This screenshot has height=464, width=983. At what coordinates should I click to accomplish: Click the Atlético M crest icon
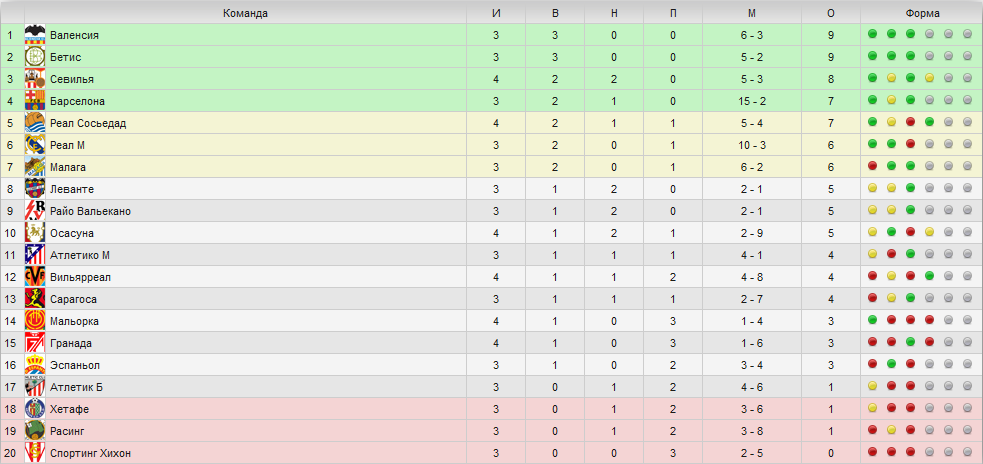[35, 255]
